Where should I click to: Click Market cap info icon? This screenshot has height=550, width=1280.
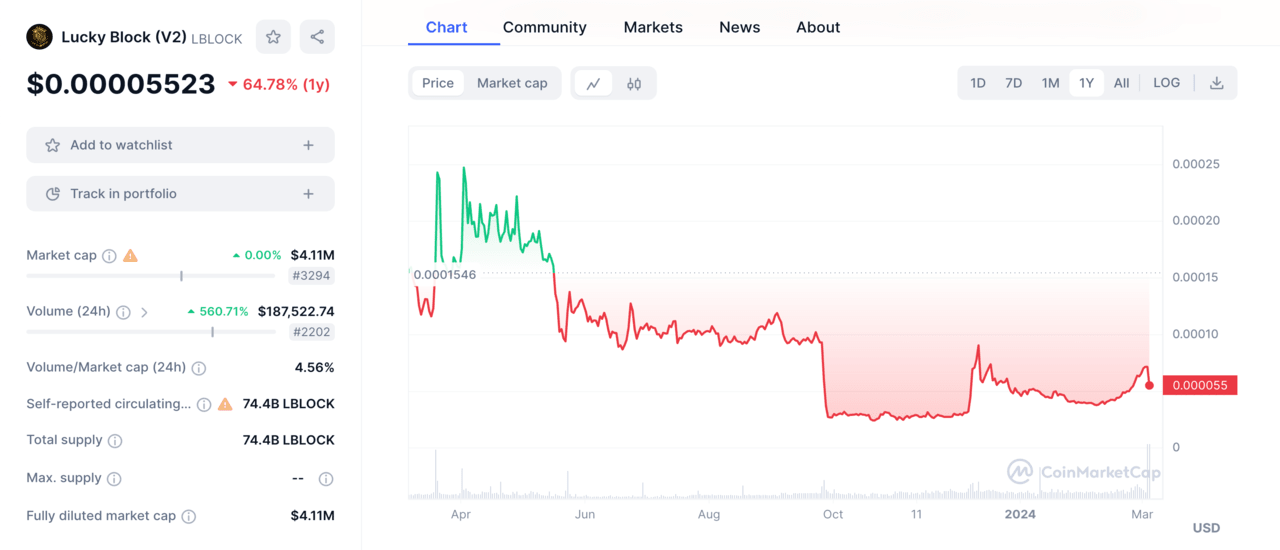[x=110, y=256]
